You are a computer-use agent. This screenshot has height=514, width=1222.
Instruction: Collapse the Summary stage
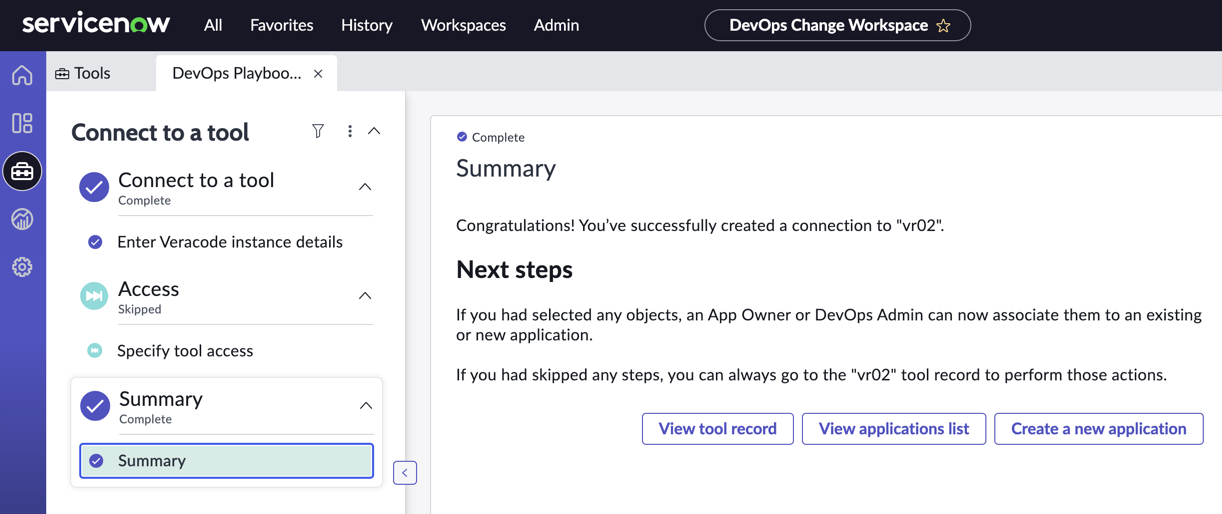366,406
